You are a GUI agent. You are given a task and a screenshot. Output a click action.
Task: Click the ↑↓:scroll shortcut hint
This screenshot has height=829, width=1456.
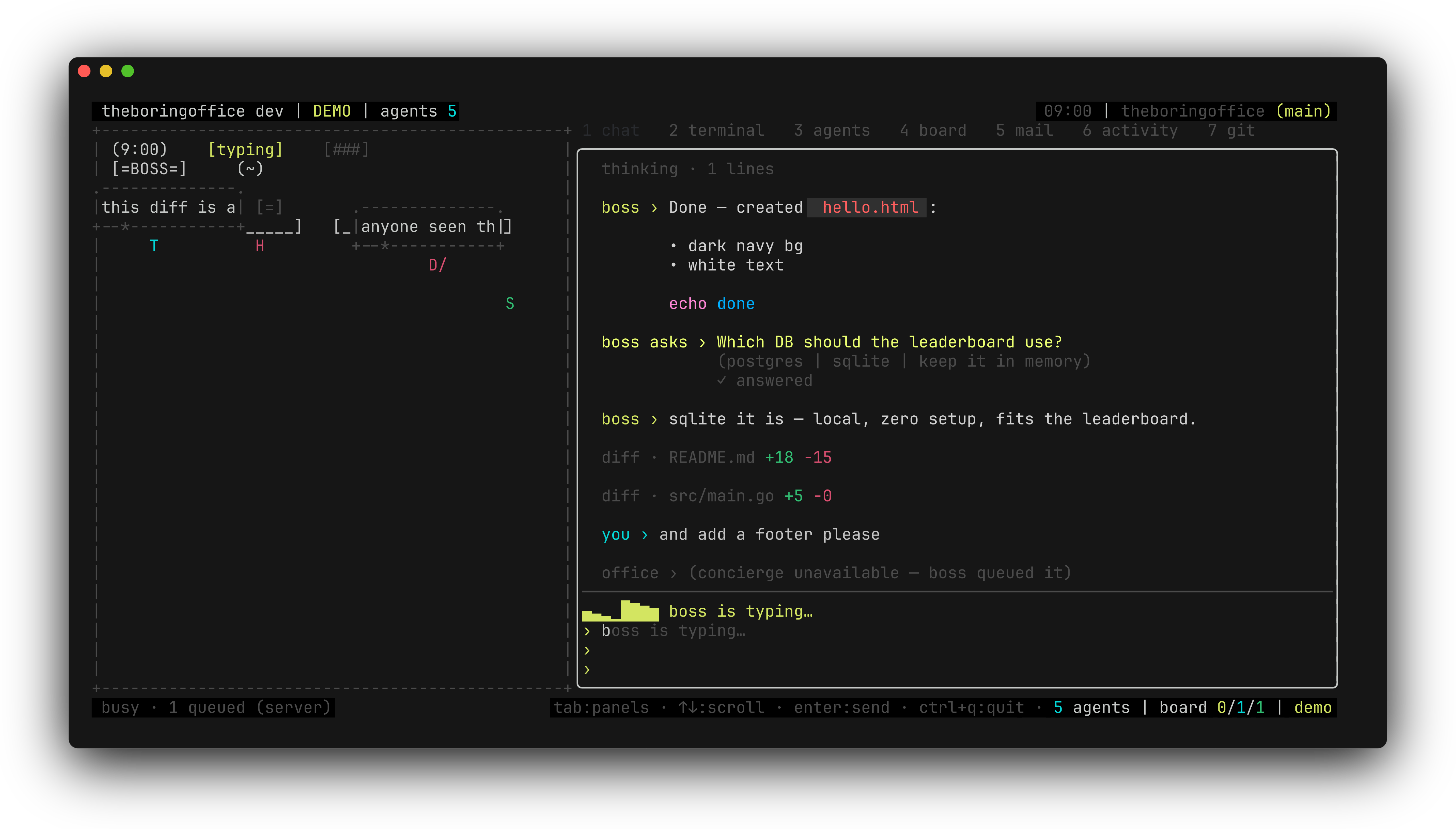[x=721, y=708]
